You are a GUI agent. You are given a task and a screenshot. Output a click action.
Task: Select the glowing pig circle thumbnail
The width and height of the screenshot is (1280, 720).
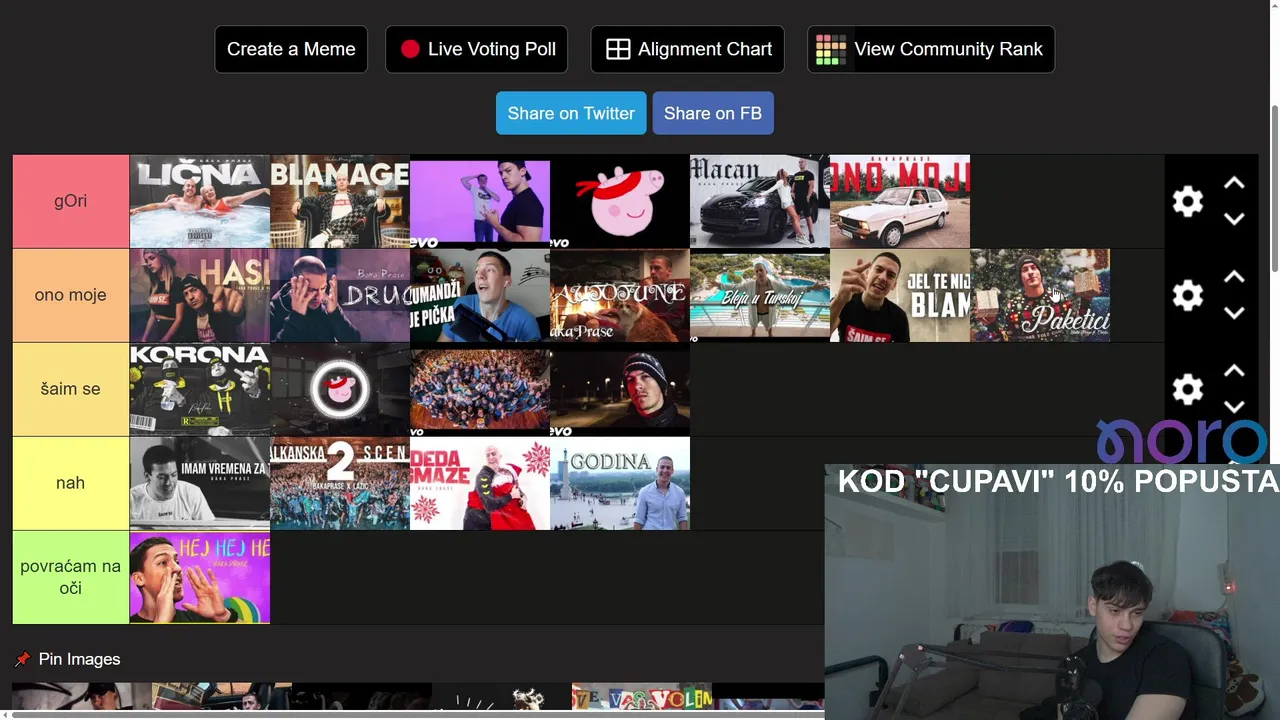pos(340,389)
